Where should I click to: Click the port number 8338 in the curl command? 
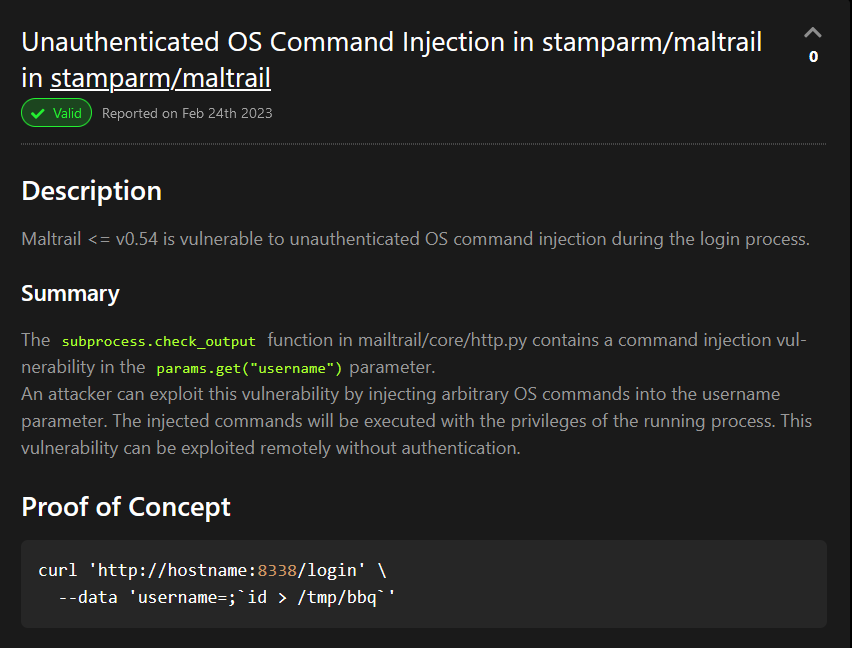pos(277,570)
